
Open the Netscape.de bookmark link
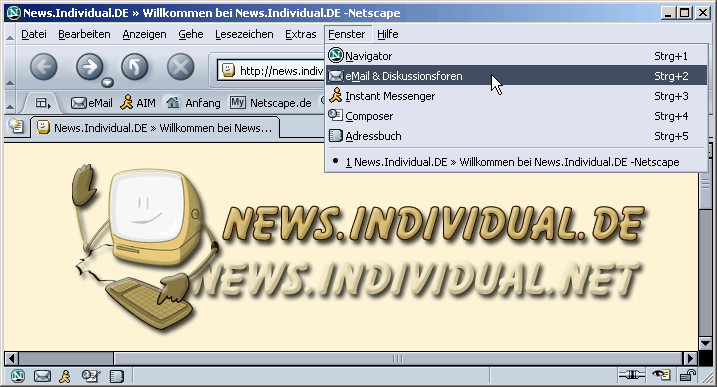271,103
